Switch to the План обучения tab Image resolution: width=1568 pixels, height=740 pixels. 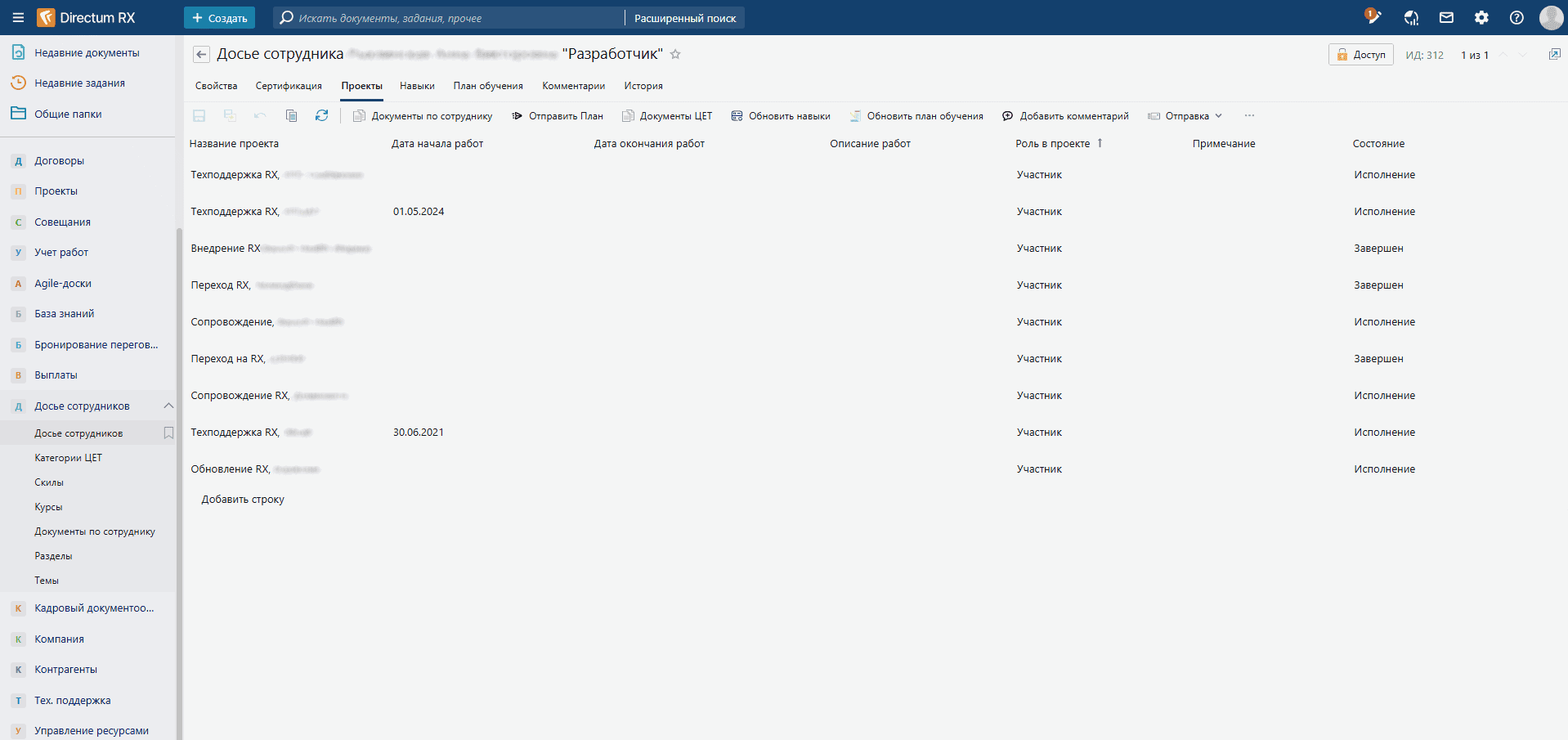click(x=488, y=86)
